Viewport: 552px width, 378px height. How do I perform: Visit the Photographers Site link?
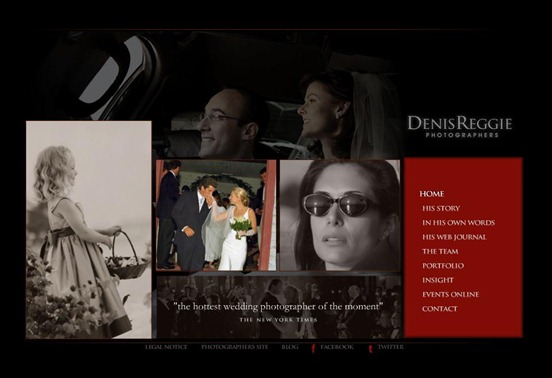click(234, 347)
